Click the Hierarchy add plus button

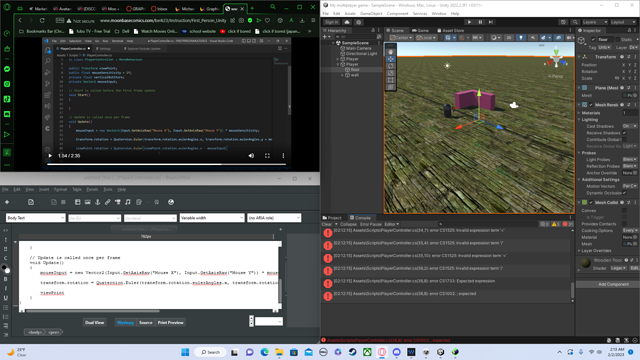coord(325,37)
